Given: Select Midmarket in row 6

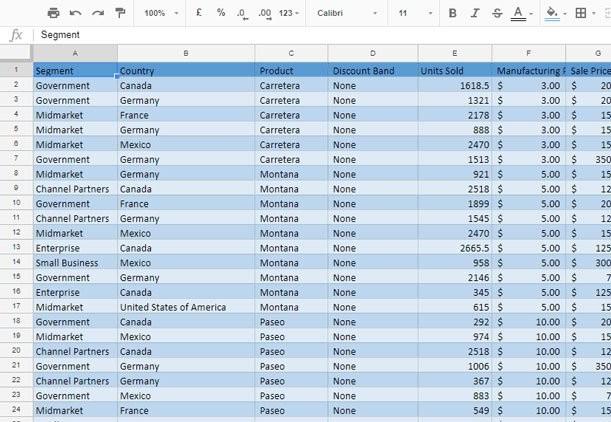Looking at the screenshot, I should click(x=75, y=145).
